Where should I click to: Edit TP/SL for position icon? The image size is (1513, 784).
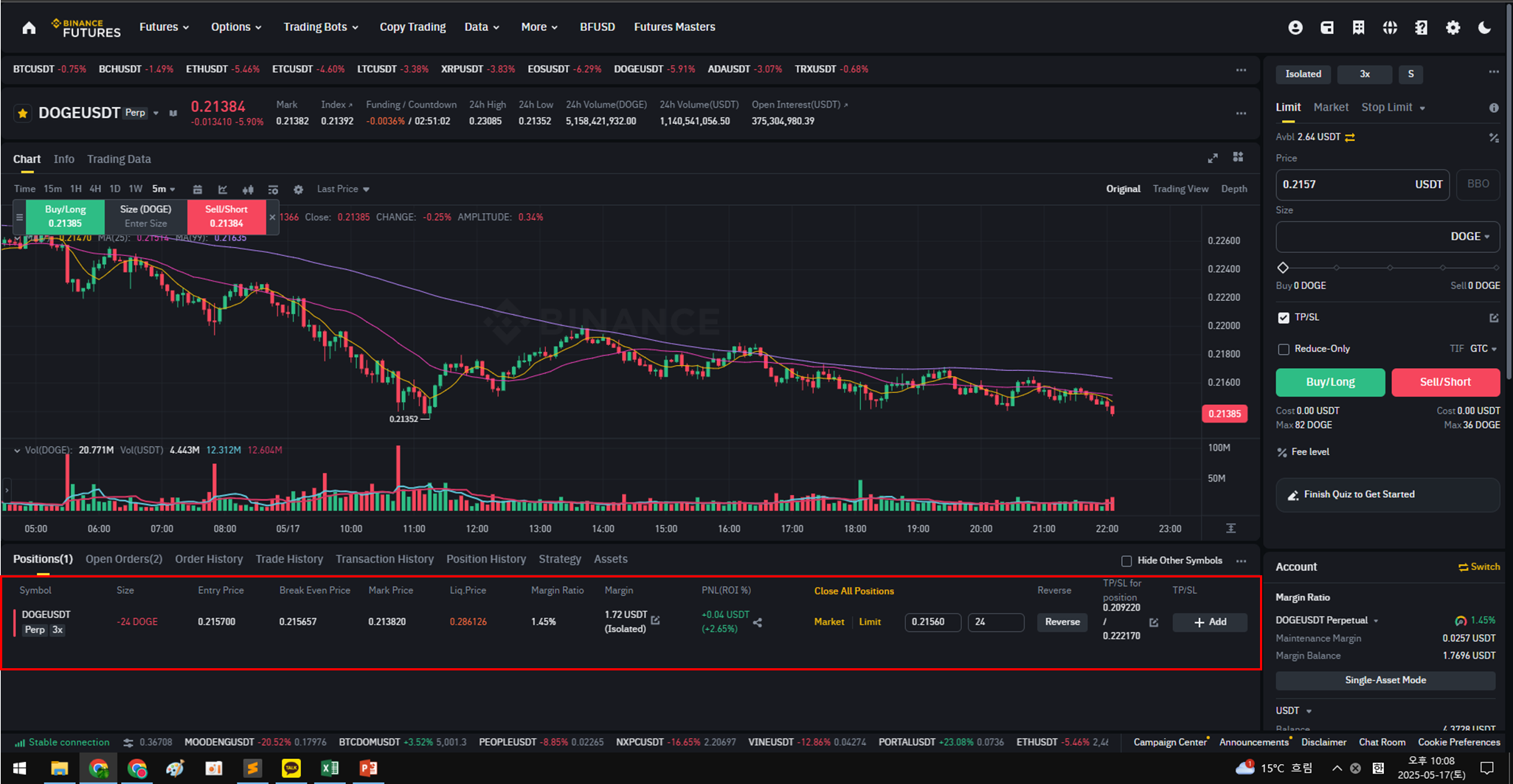click(x=1154, y=622)
